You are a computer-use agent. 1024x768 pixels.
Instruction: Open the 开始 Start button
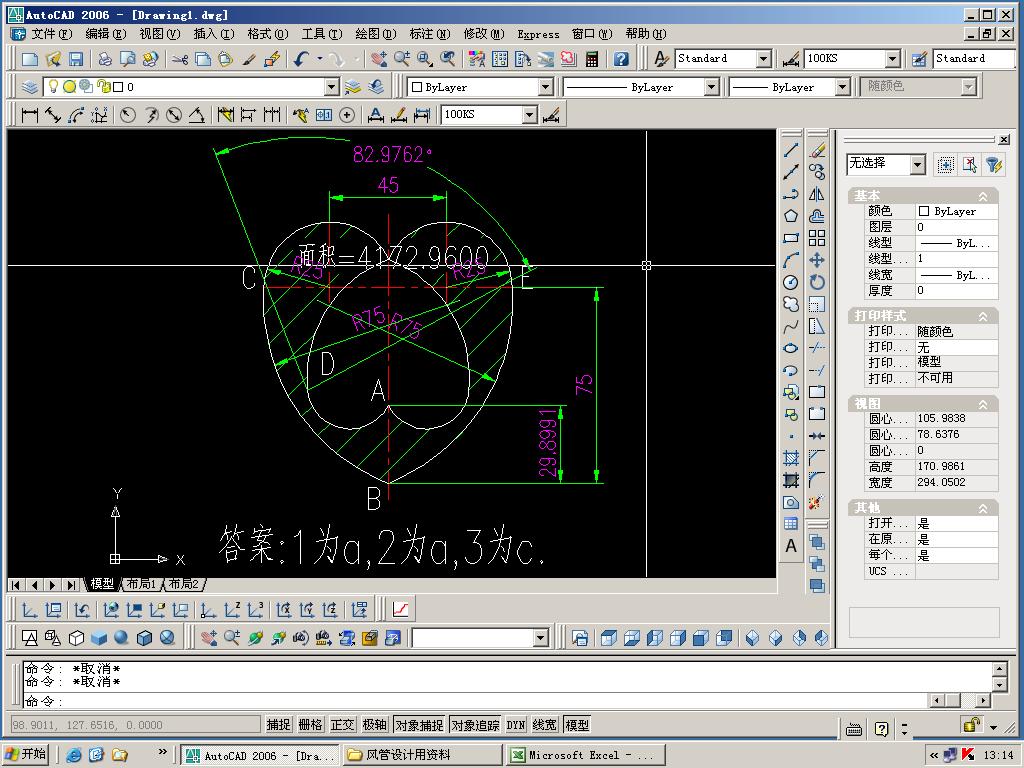[x=26, y=754]
